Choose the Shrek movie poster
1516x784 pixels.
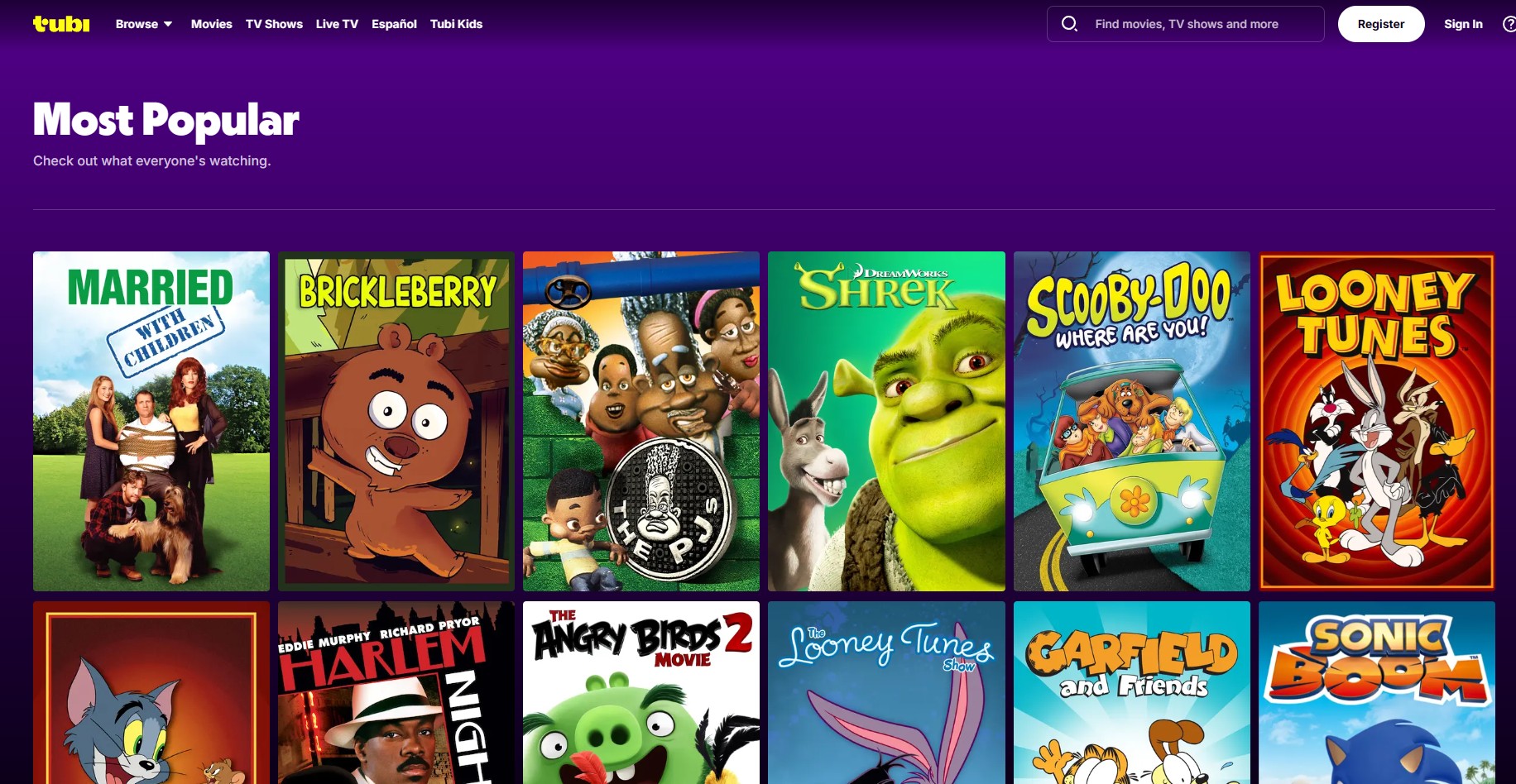[x=886, y=421]
